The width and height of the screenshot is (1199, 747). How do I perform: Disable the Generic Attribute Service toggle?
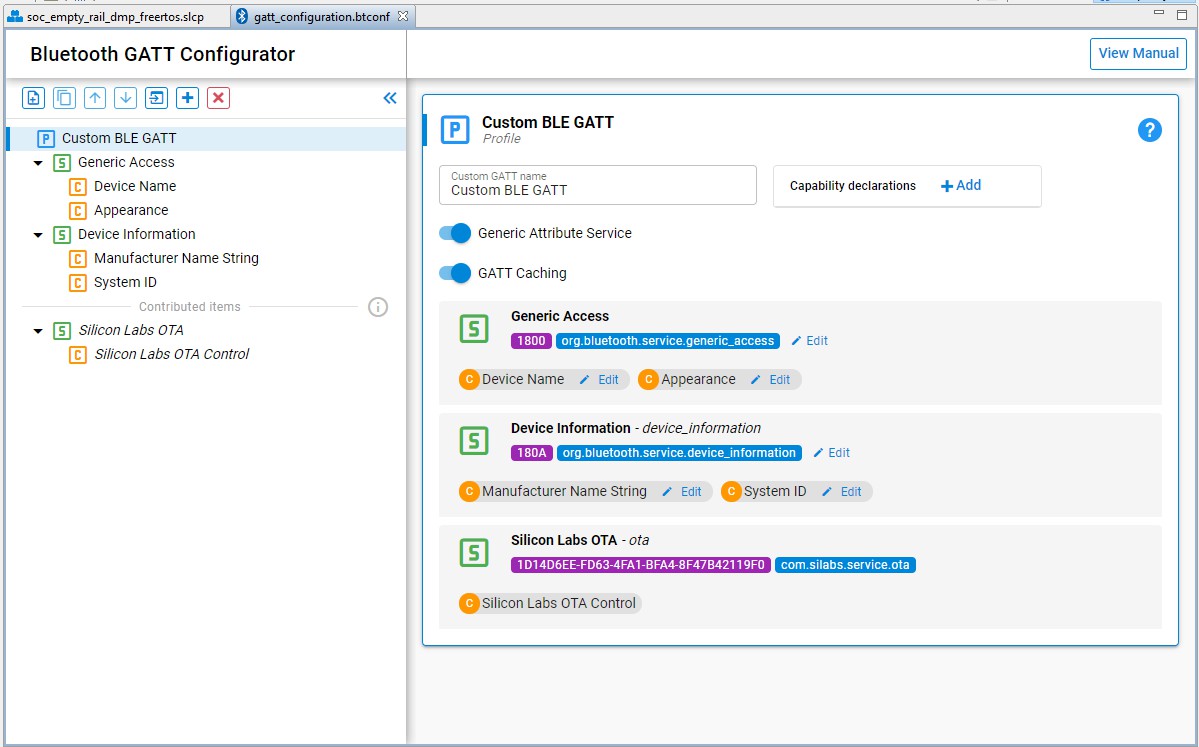point(455,233)
